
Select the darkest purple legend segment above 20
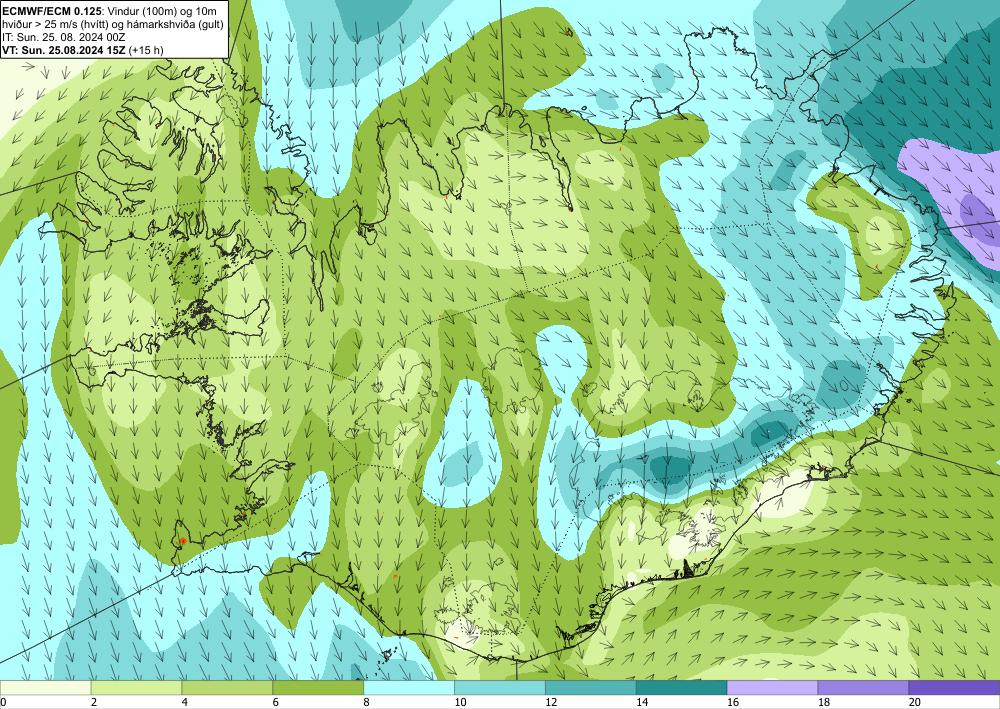(x=954, y=687)
